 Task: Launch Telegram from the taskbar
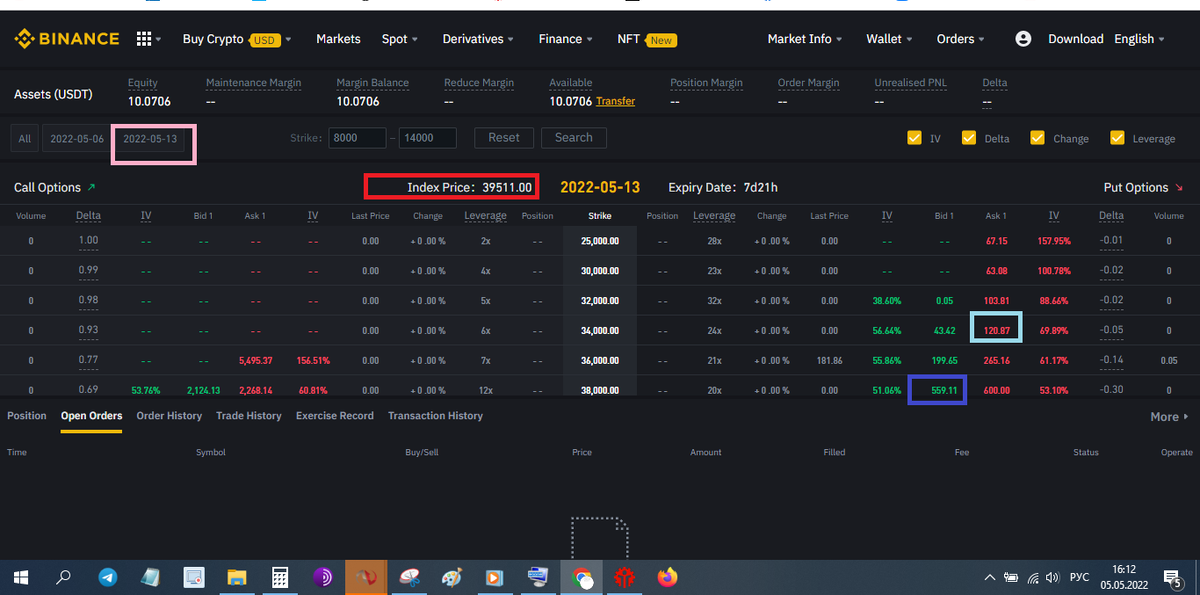107,577
